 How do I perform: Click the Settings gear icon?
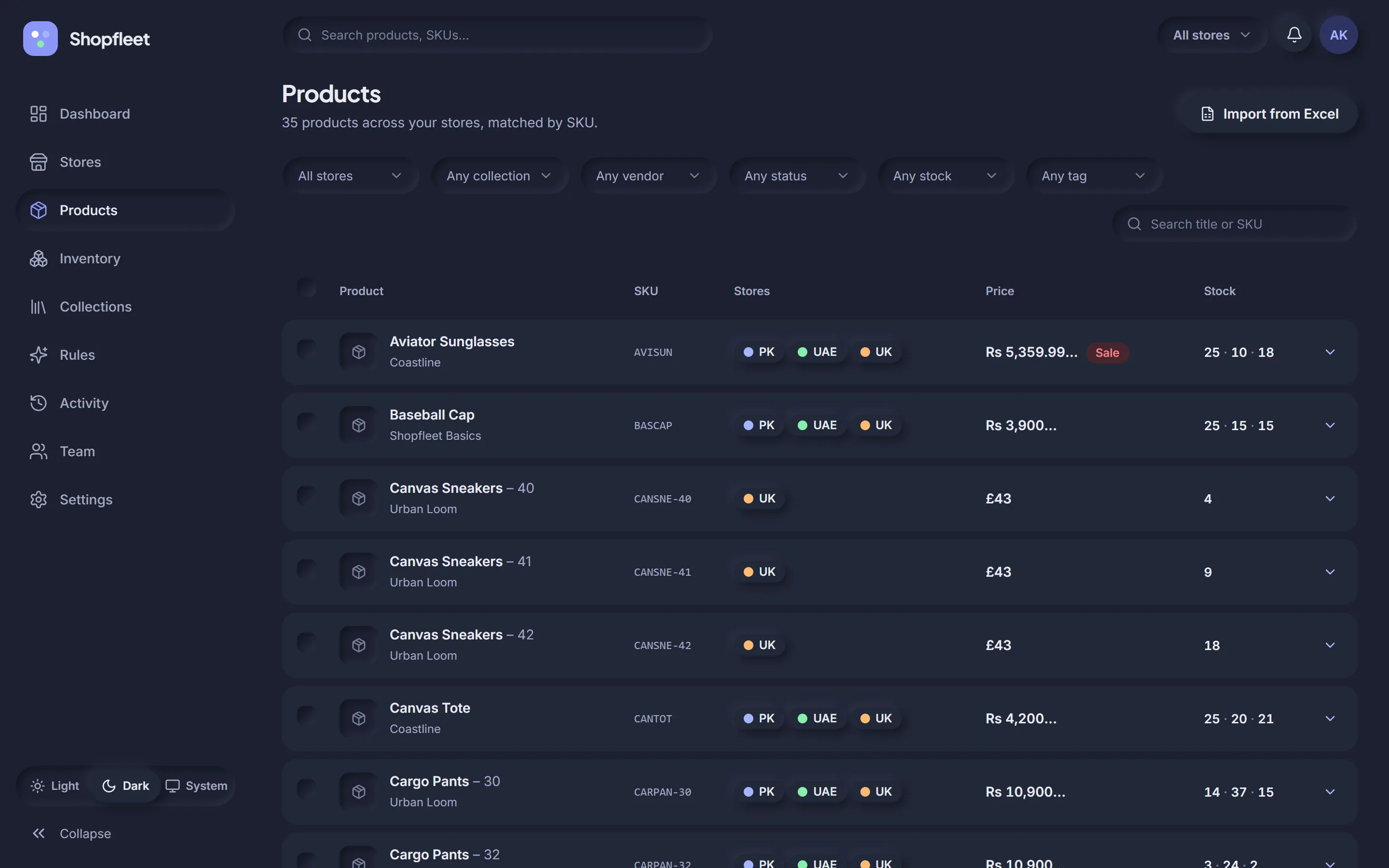pos(39,500)
